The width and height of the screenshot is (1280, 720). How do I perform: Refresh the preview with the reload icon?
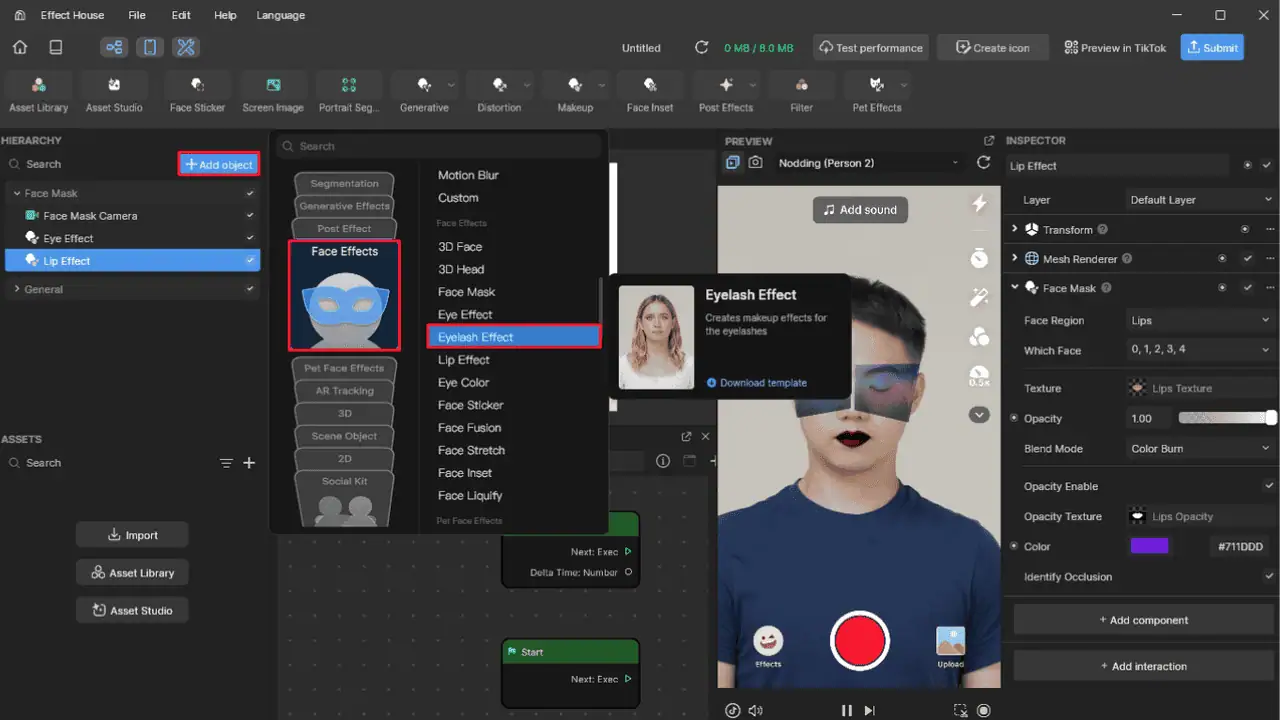(984, 163)
